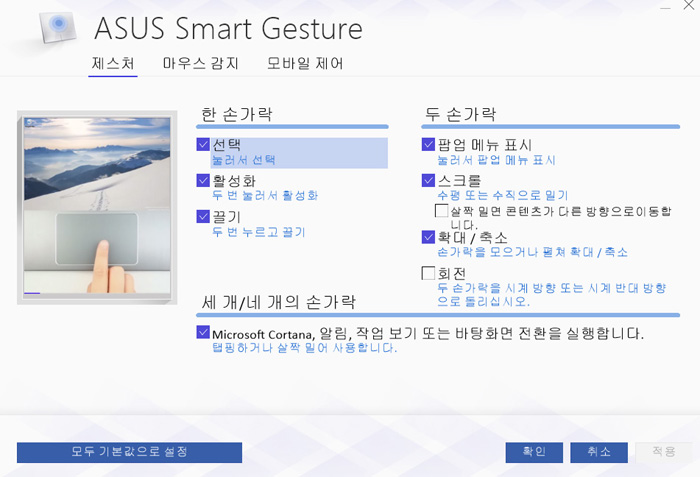700x477 pixels.
Task: Click 탭핑하거나 살짝 밀어 사용합니다 description
Action: click(304, 348)
